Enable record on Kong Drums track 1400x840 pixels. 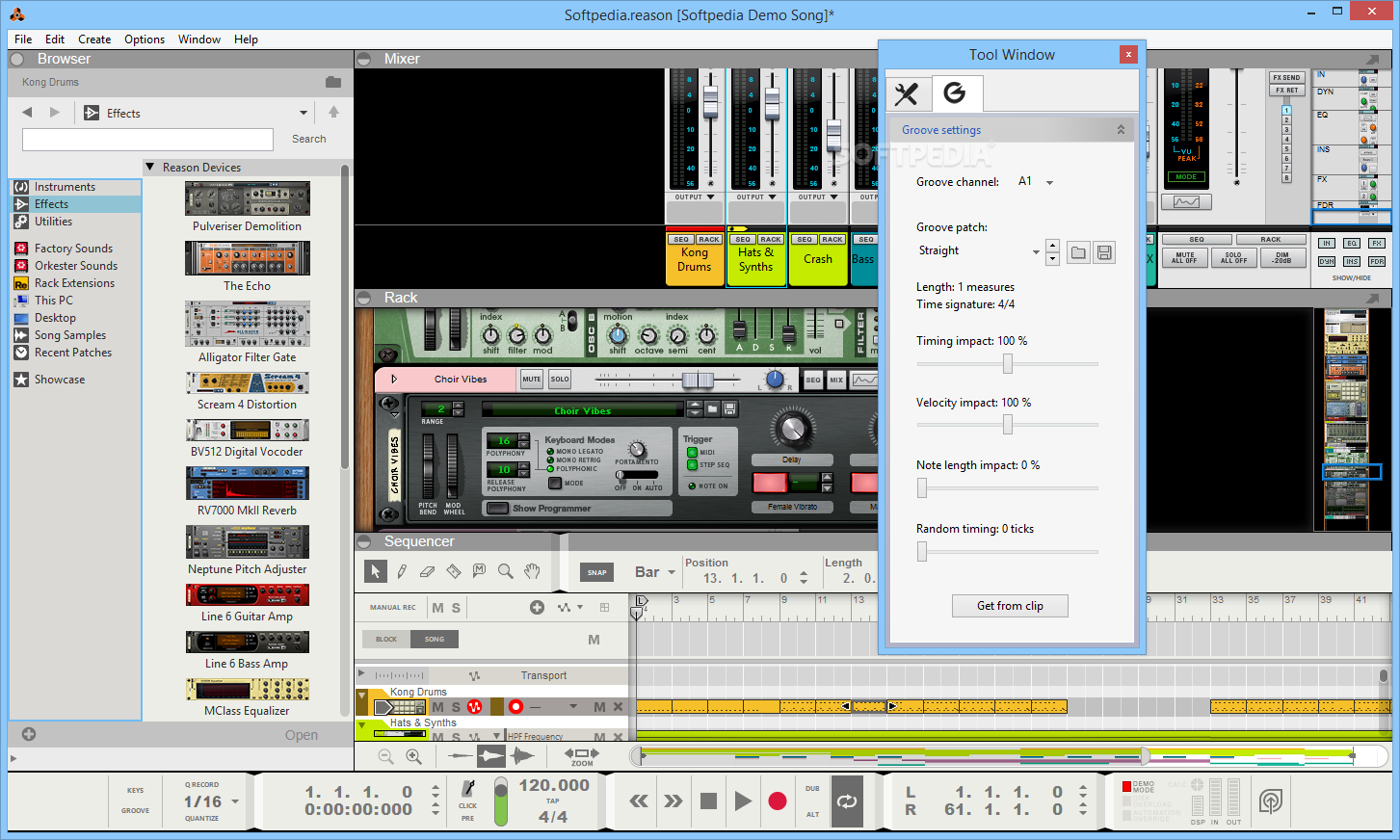tap(515, 707)
